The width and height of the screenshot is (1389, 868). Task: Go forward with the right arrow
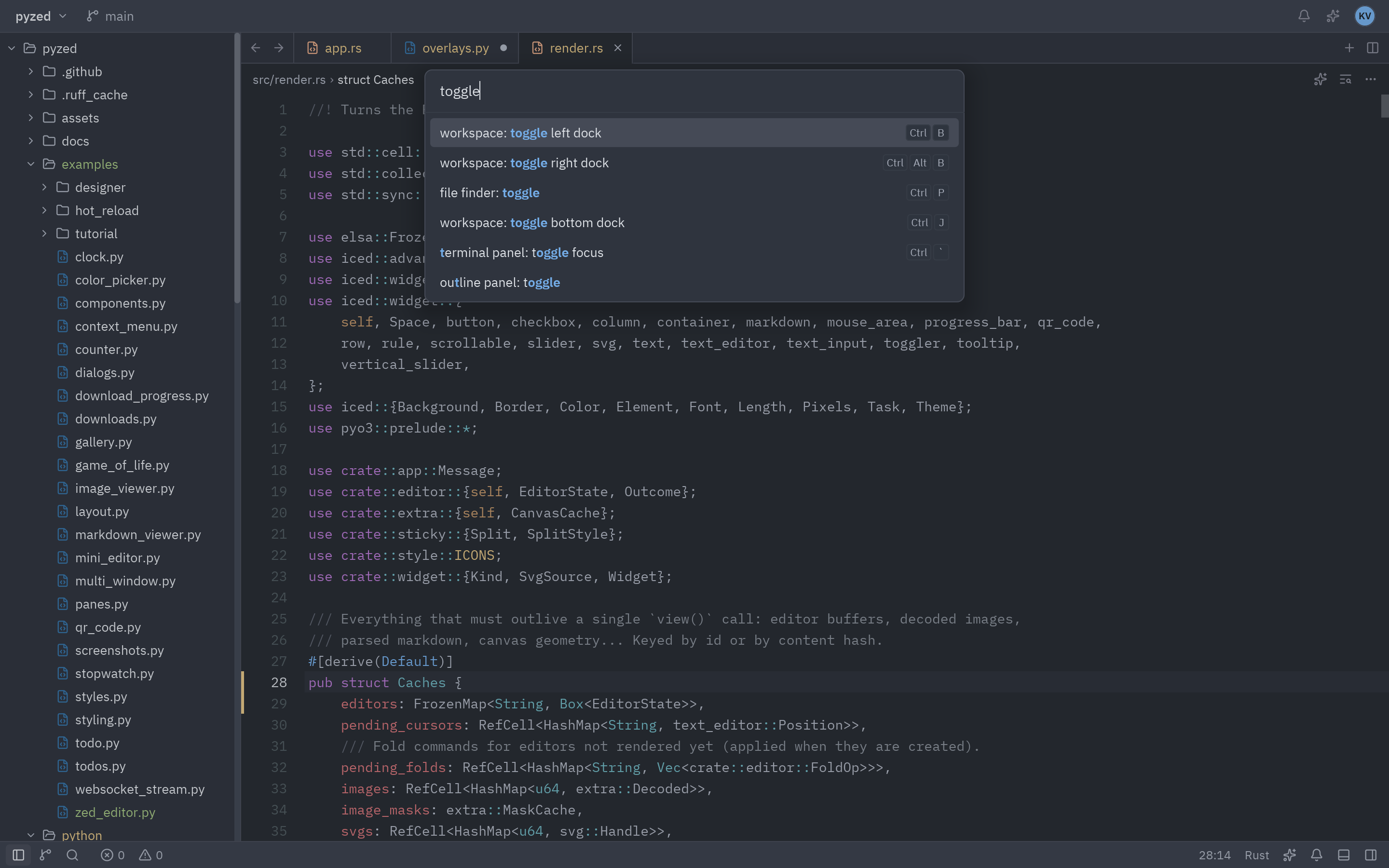point(279,48)
